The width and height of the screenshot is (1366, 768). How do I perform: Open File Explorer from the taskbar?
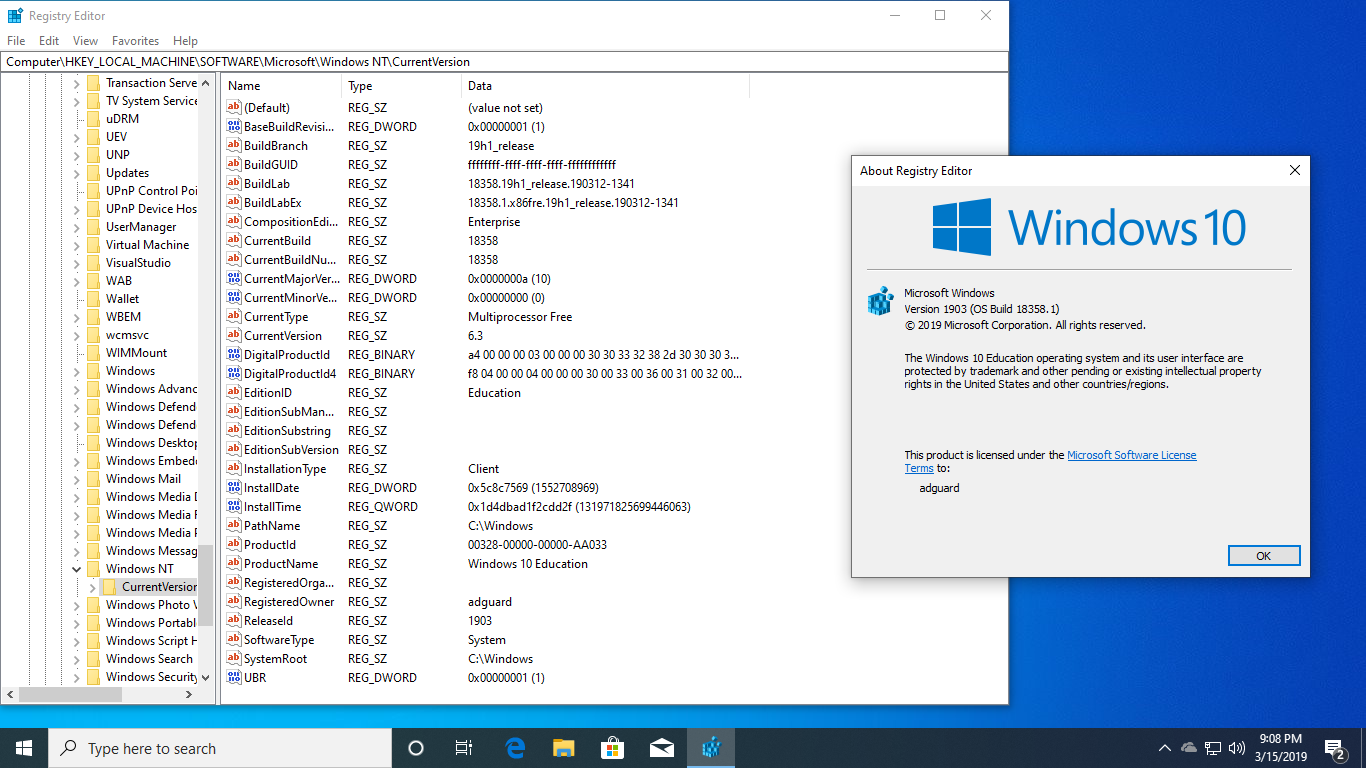(564, 748)
